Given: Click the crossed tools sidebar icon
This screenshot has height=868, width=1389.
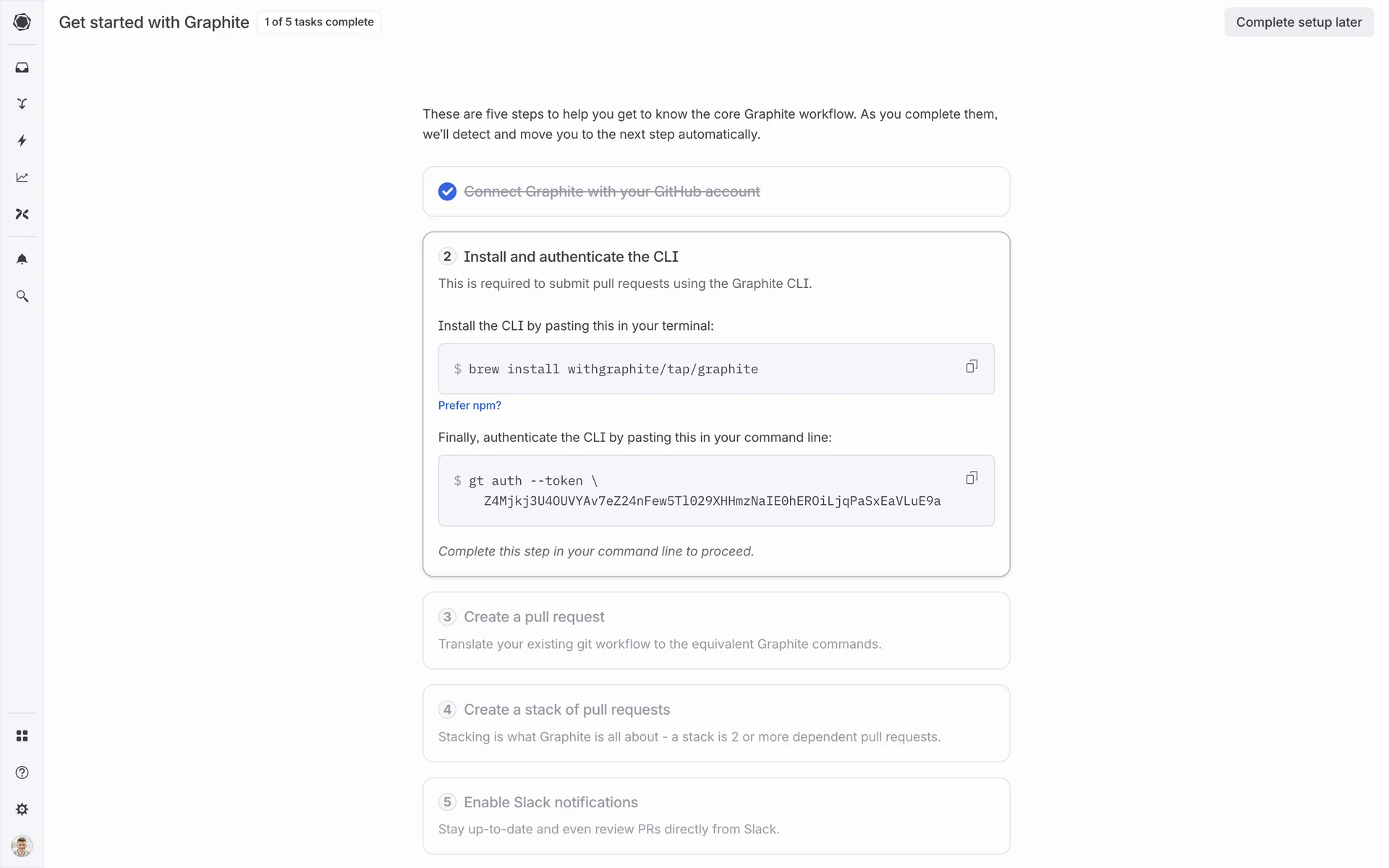Looking at the screenshot, I should (22, 214).
